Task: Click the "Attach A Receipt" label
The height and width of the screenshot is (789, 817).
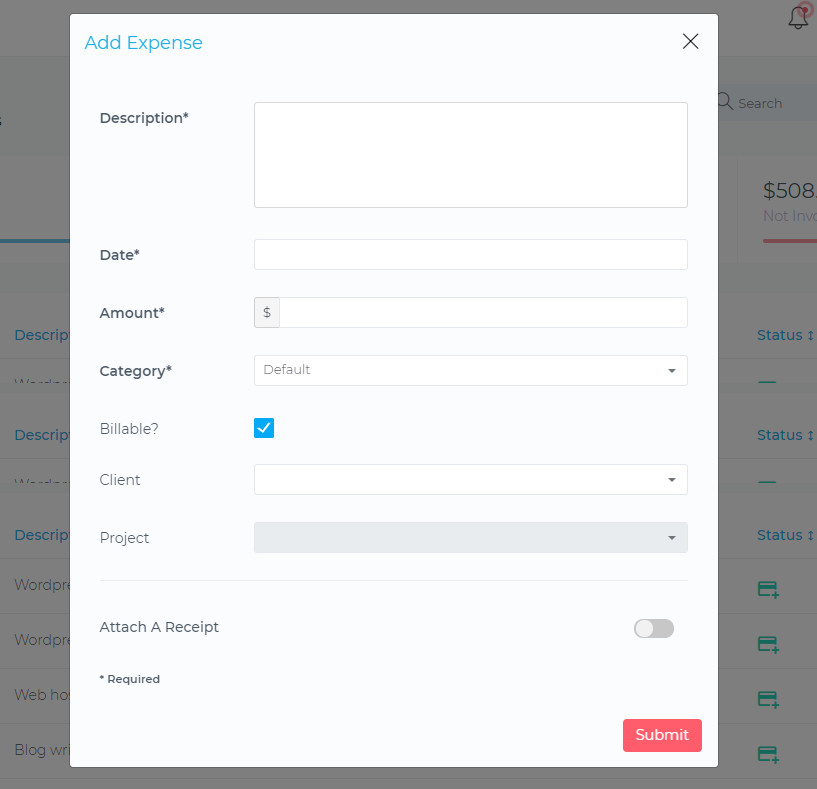Action: (159, 628)
